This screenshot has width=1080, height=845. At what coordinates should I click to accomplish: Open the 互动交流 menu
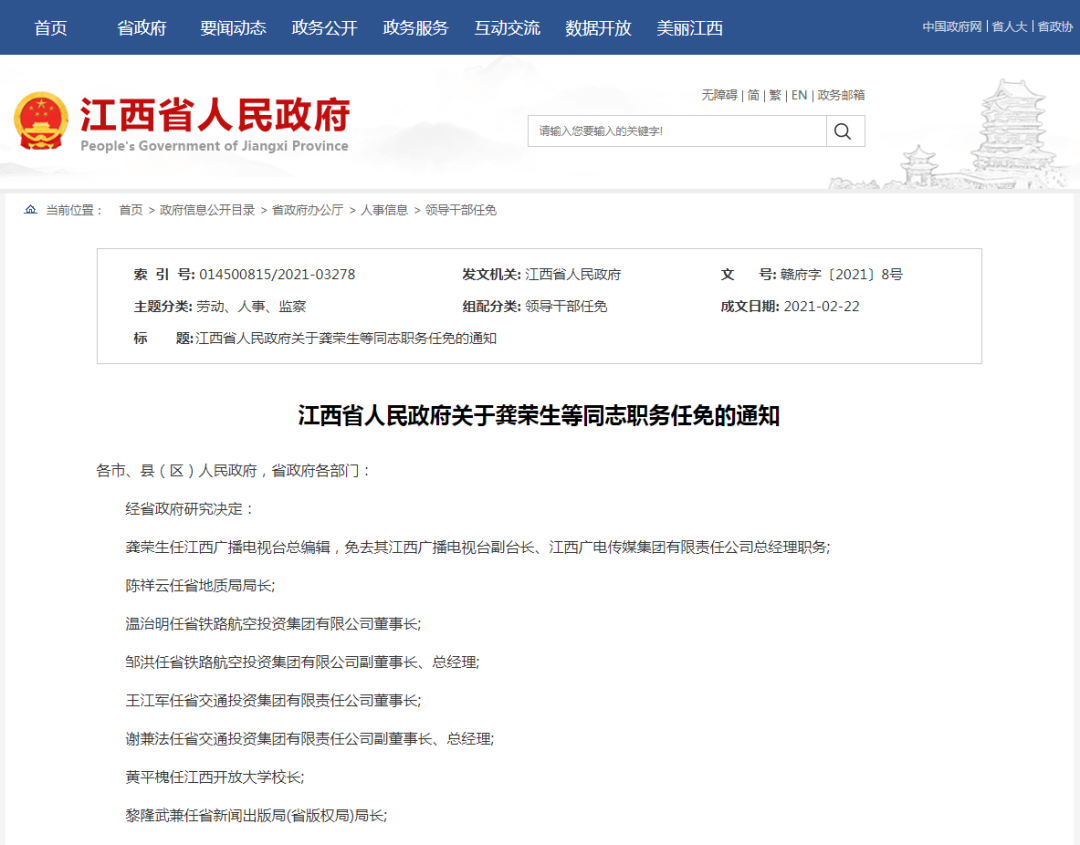[507, 28]
